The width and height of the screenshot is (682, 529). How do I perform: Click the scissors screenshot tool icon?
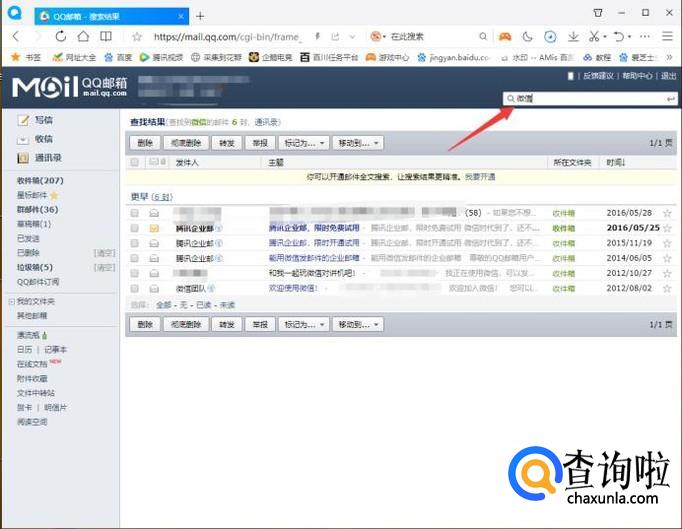594,37
